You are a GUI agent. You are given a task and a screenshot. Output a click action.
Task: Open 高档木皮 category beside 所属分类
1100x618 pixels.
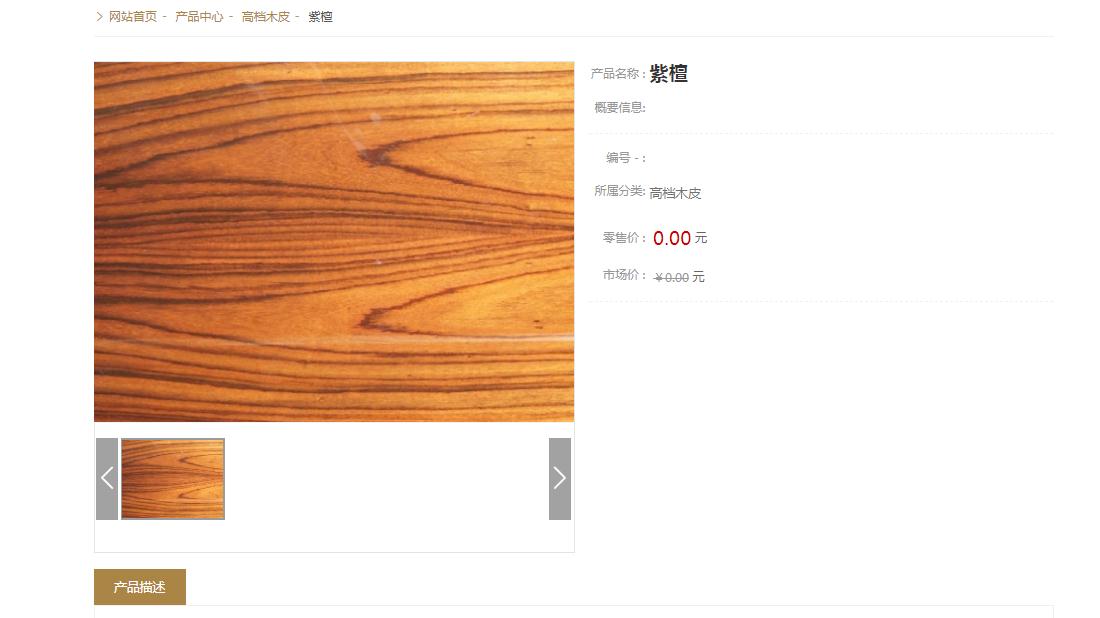(675, 193)
